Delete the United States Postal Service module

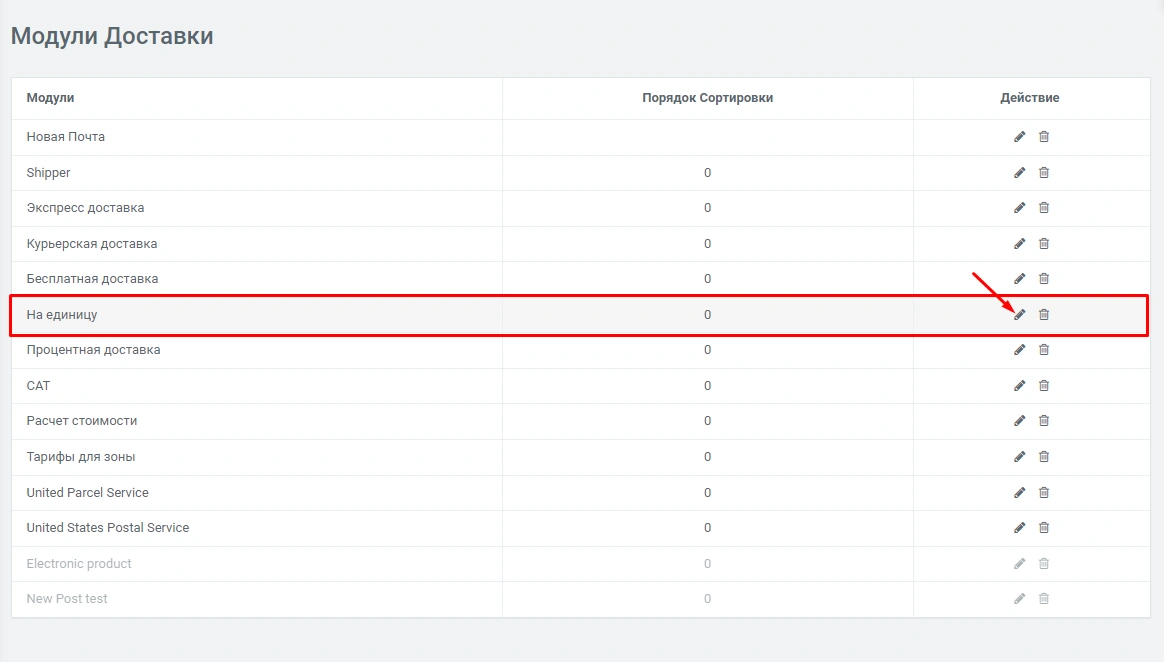click(1043, 528)
